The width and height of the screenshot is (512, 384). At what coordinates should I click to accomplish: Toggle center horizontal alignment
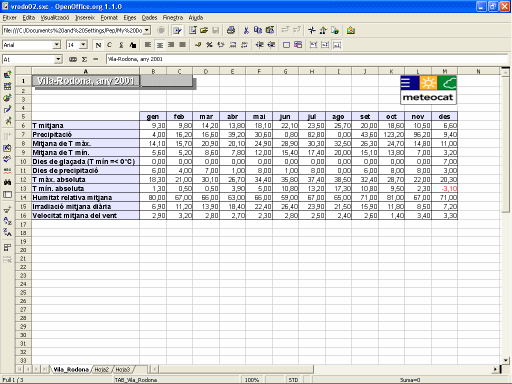pos(160,45)
